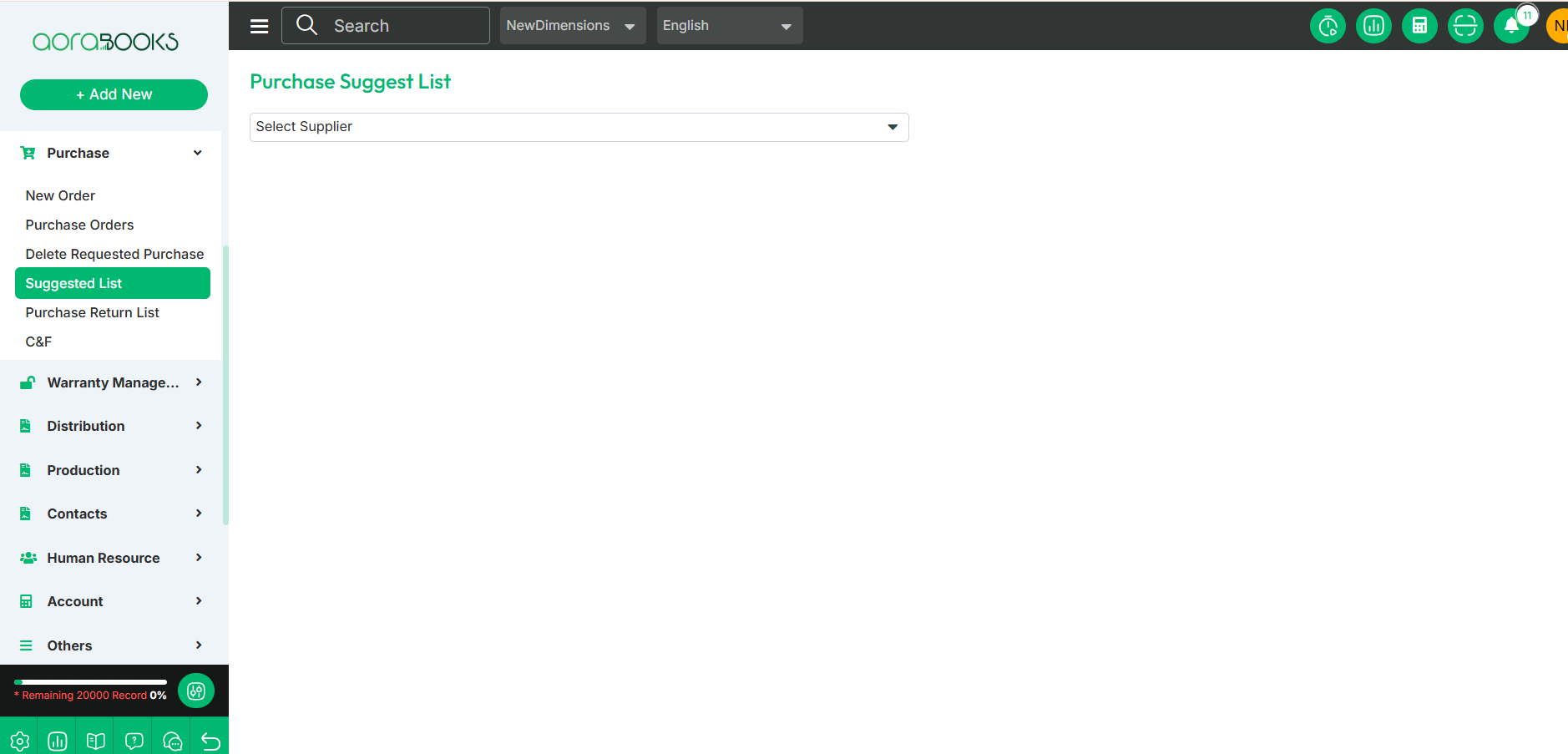Click the green sliders settings circle button
This screenshot has width=1568, height=754.
tap(196, 691)
